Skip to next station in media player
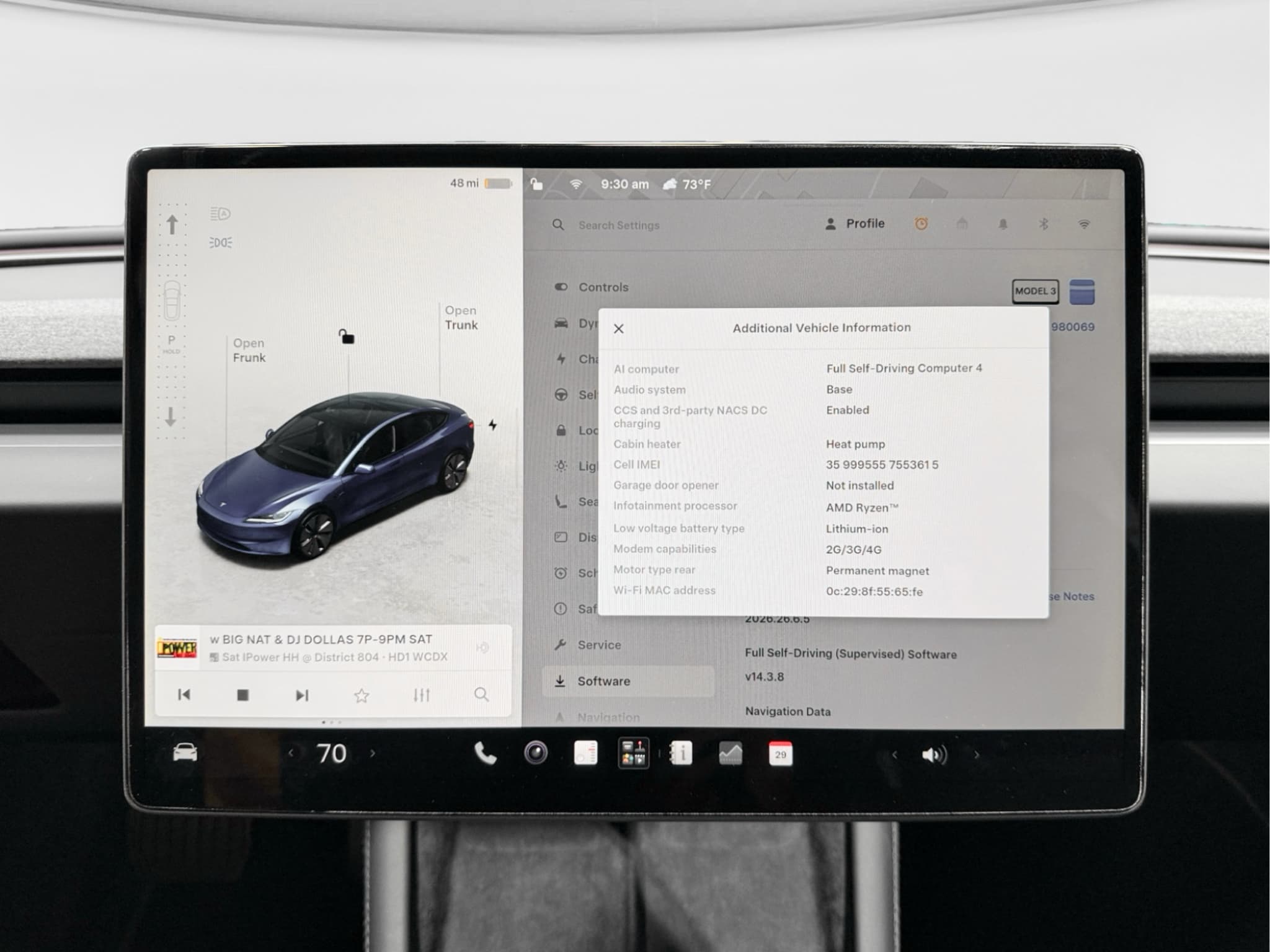Viewport: 1270px width, 952px height. (x=302, y=695)
